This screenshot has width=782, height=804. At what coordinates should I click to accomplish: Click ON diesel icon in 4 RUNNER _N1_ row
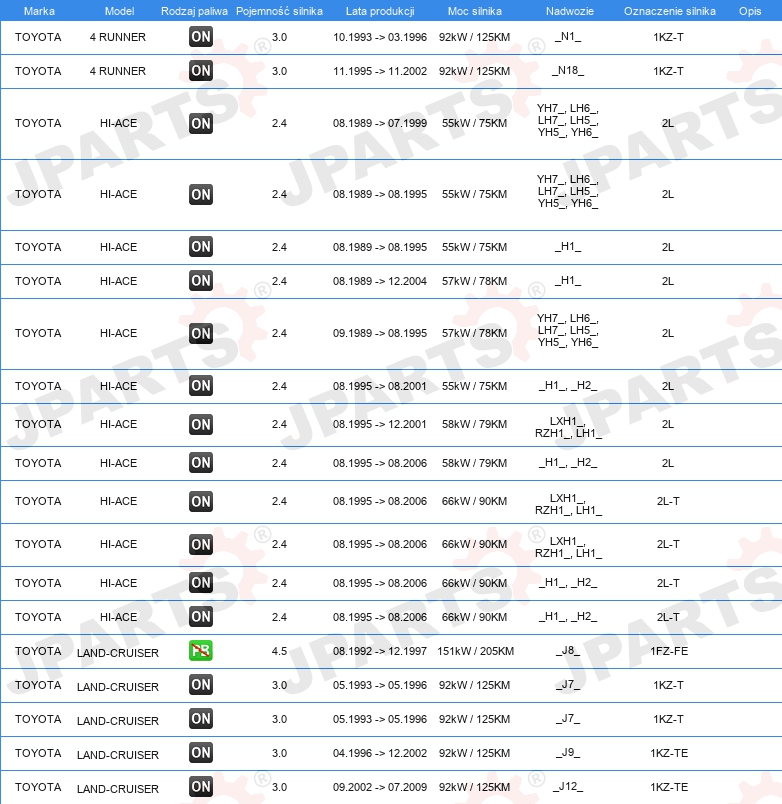click(201, 37)
